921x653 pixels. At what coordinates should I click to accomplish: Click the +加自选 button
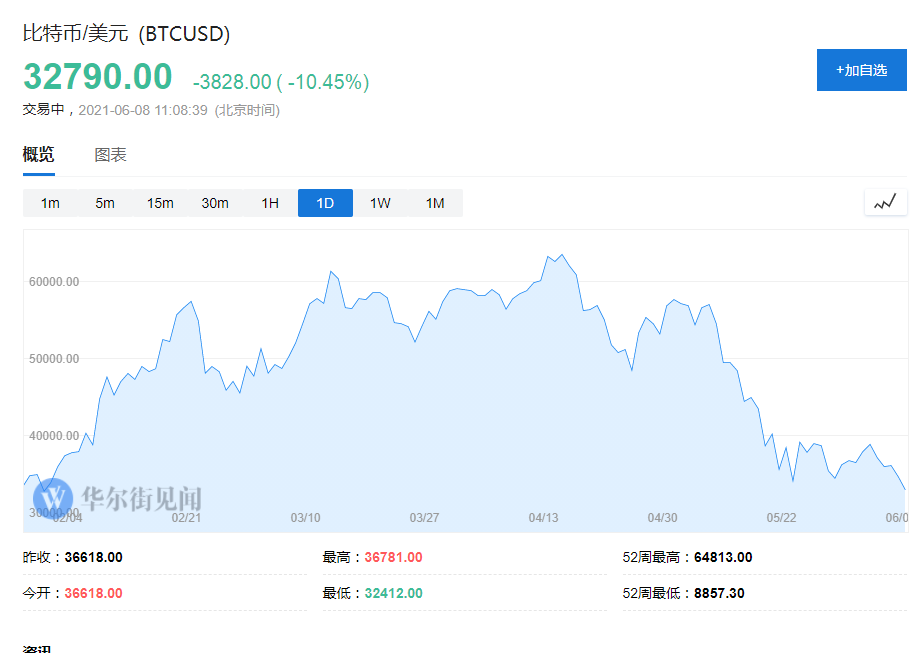click(861, 70)
